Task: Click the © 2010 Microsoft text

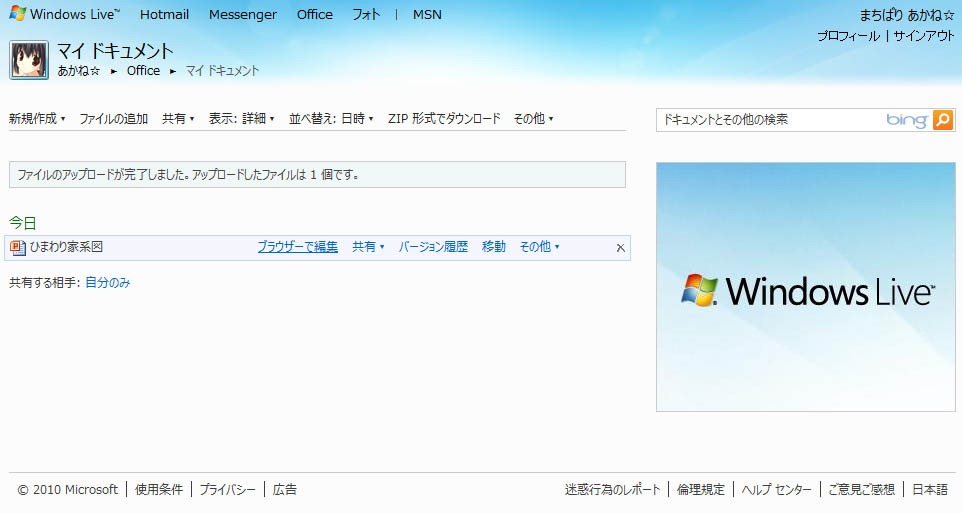Action: pyautogui.click(x=67, y=489)
